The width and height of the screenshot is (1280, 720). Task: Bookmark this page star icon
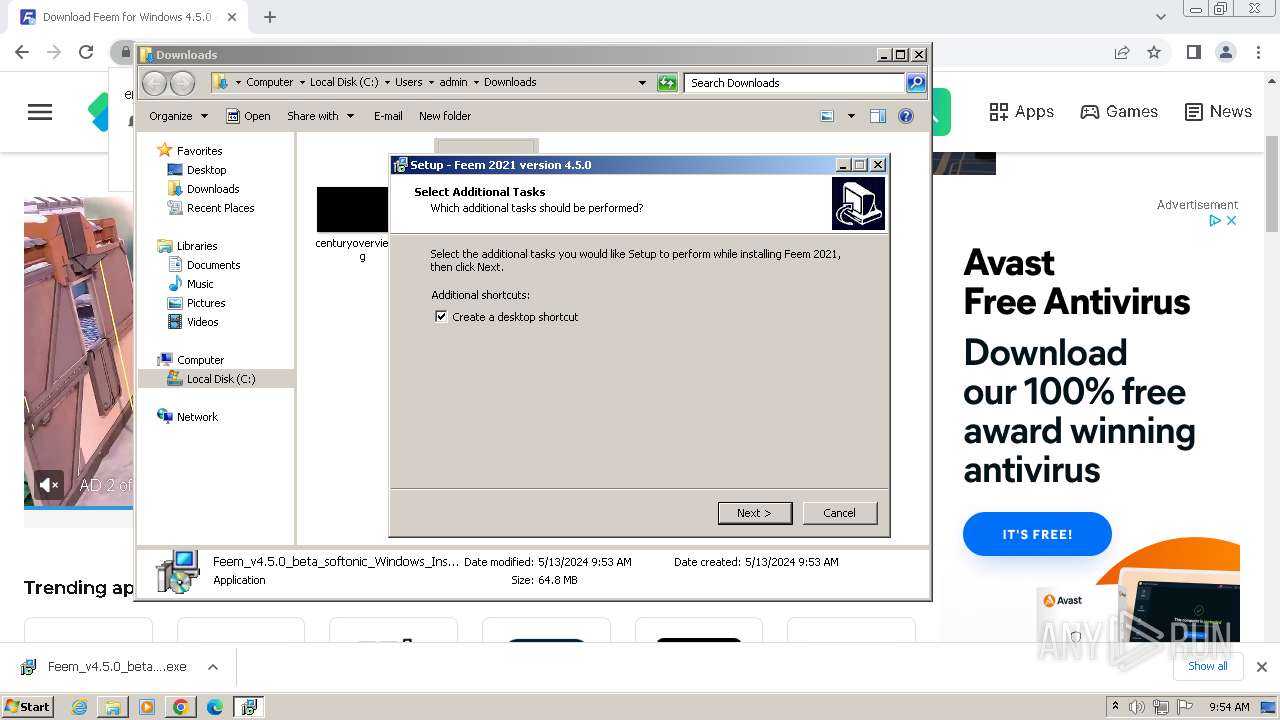click(x=1154, y=52)
